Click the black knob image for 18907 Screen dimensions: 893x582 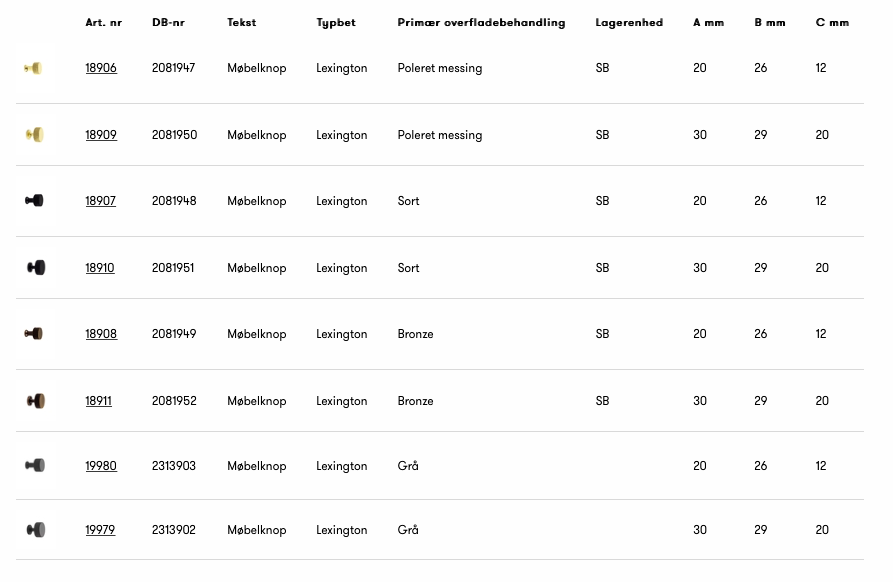(x=35, y=200)
